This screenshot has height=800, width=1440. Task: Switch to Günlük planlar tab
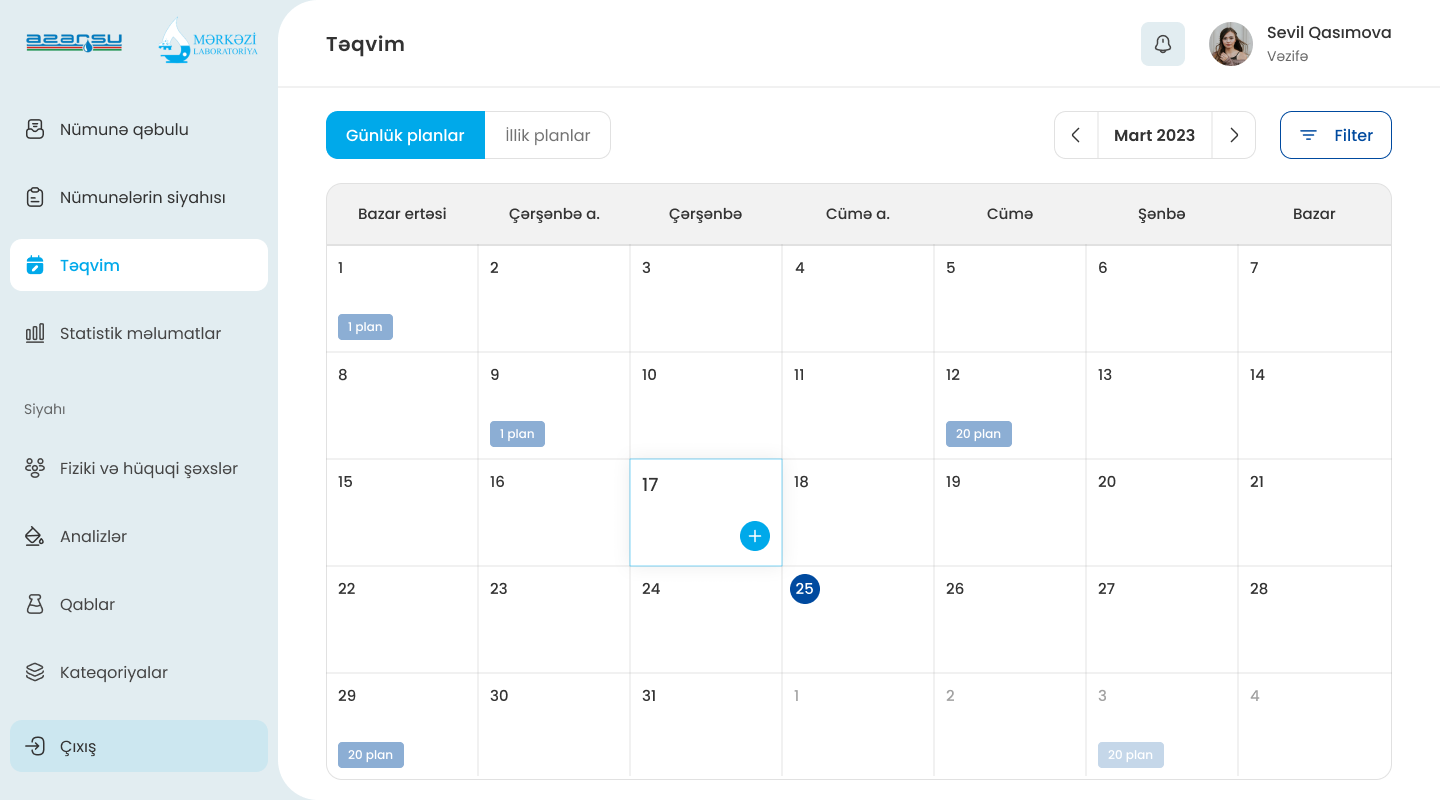pyautogui.click(x=405, y=135)
